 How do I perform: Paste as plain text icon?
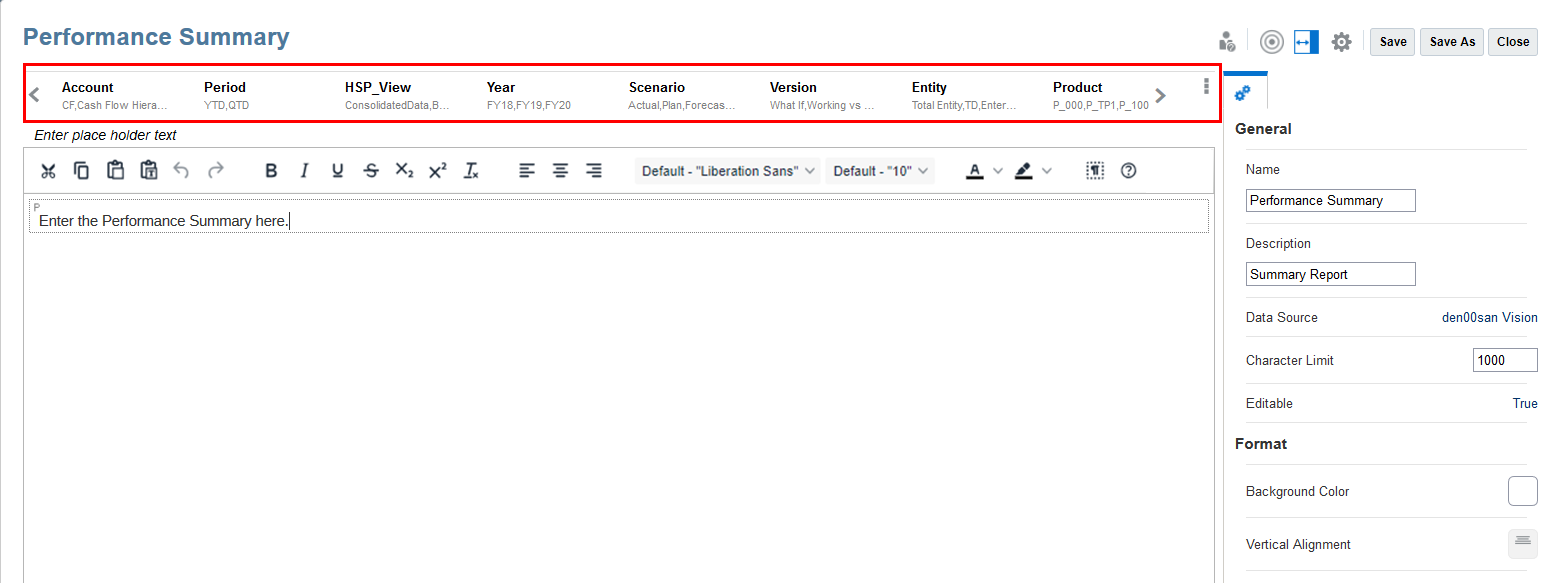click(x=149, y=170)
